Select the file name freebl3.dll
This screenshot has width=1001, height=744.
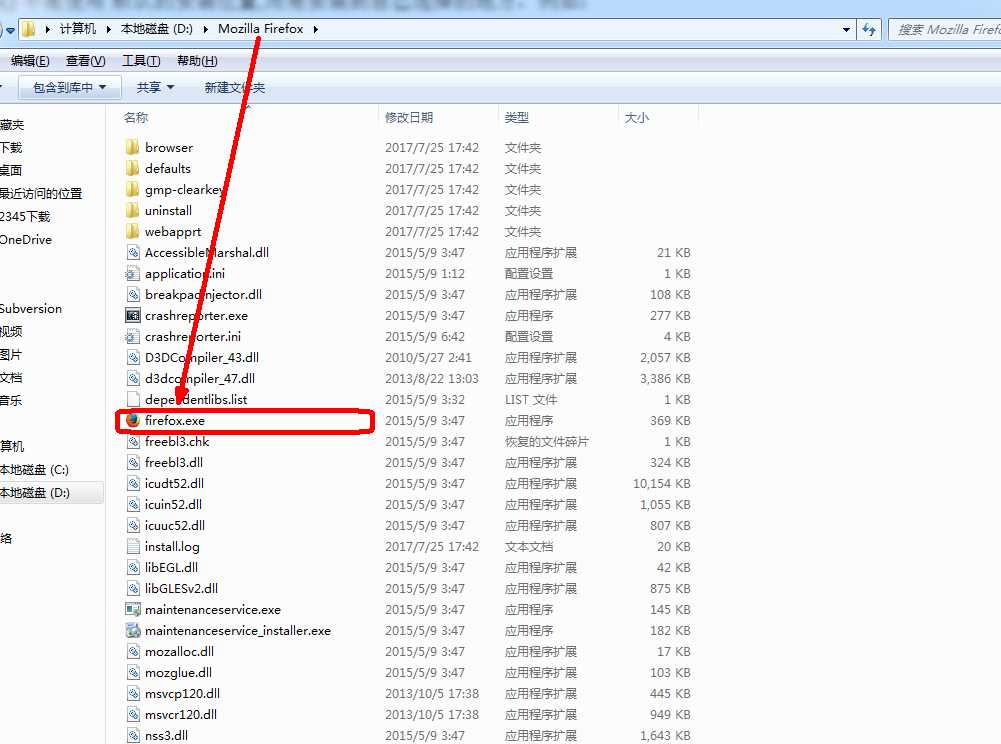pos(174,462)
